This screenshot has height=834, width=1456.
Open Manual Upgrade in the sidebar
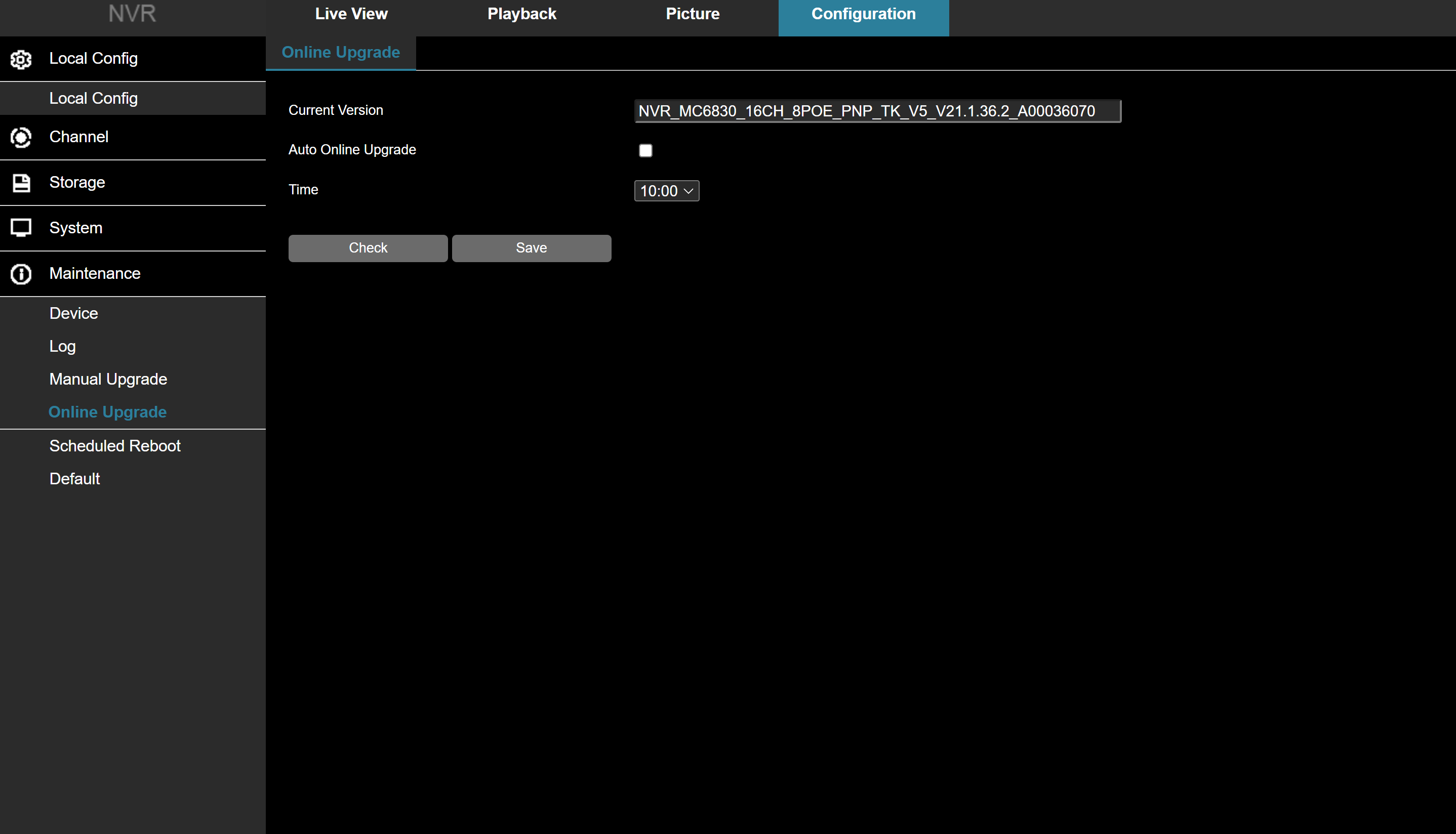(108, 379)
